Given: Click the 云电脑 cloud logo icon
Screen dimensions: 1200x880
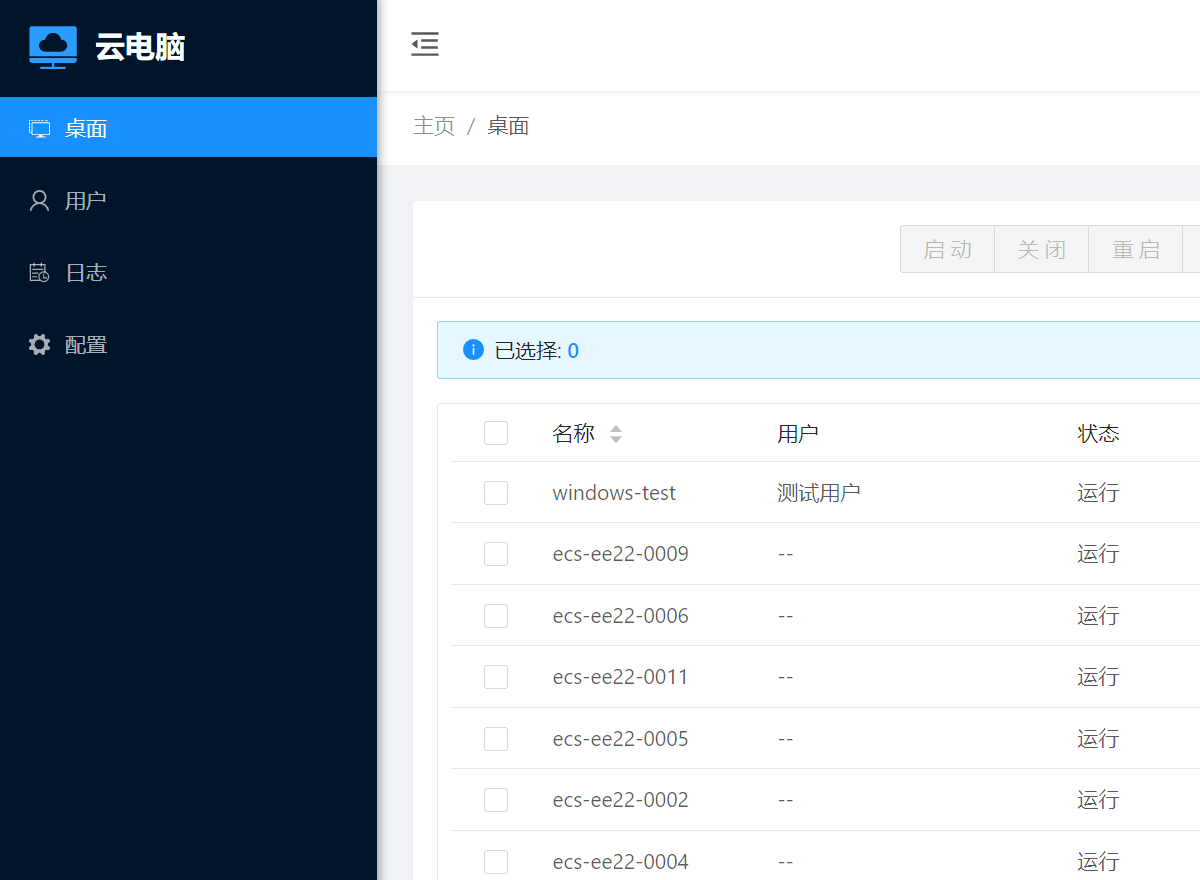Looking at the screenshot, I should [52, 47].
